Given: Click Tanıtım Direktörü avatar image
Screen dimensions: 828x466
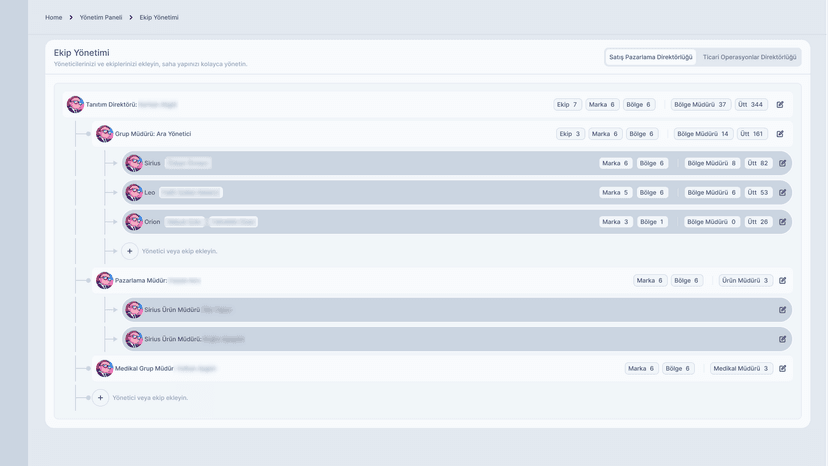Looking at the screenshot, I should point(75,104).
